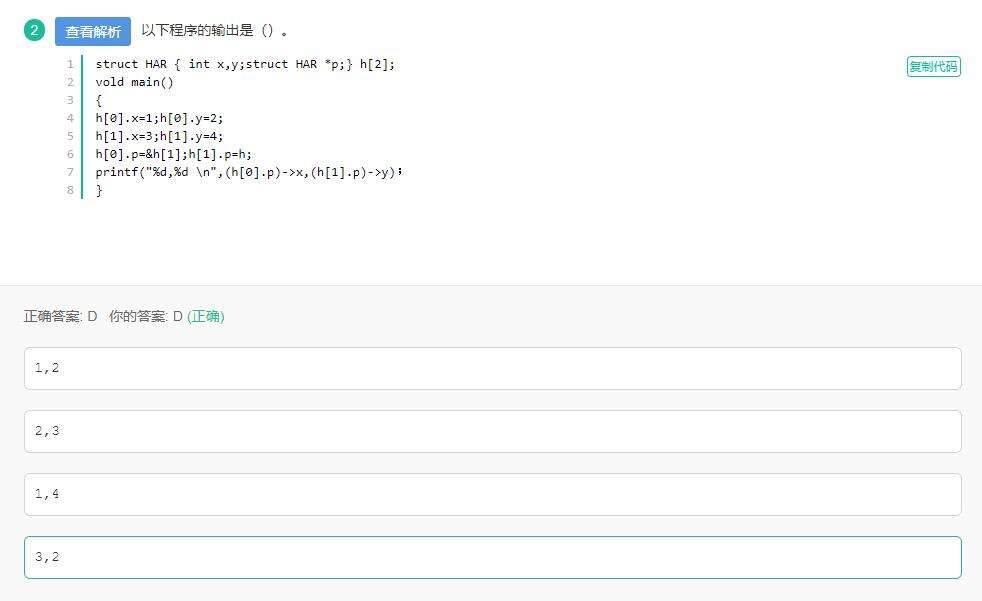
Task: Click the 正确答案: D label
Action: [x=61, y=316]
